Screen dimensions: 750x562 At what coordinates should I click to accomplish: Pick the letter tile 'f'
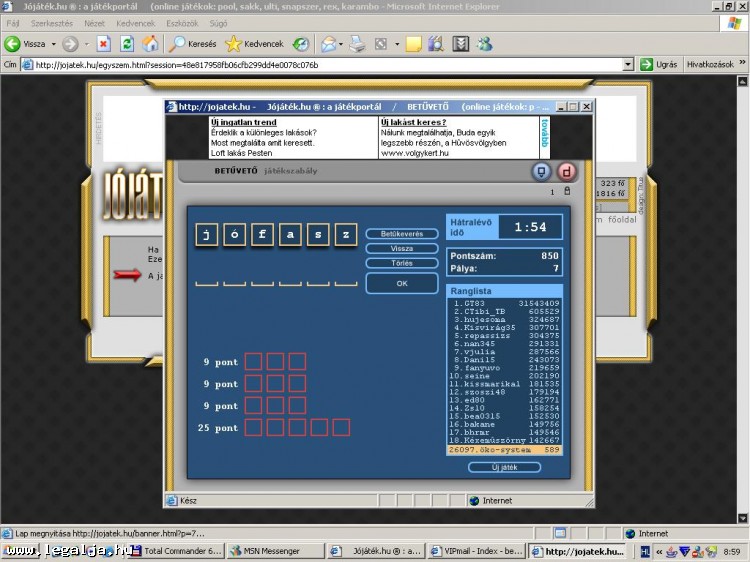262,235
